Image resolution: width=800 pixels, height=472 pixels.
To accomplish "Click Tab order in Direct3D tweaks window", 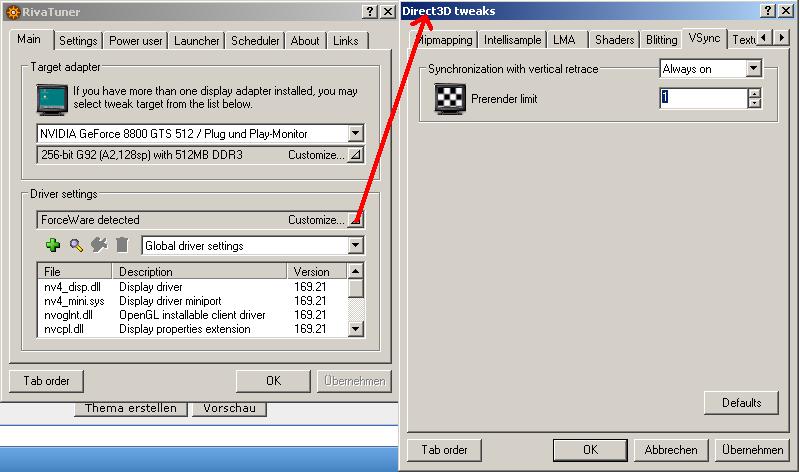I will tap(444, 450).
